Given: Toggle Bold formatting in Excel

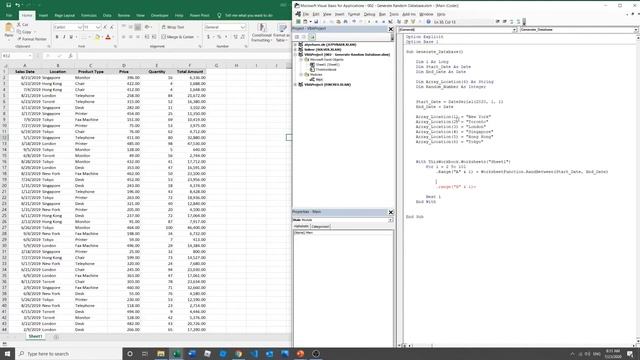Looking at the screenshot, I should (x=57, y=37).
